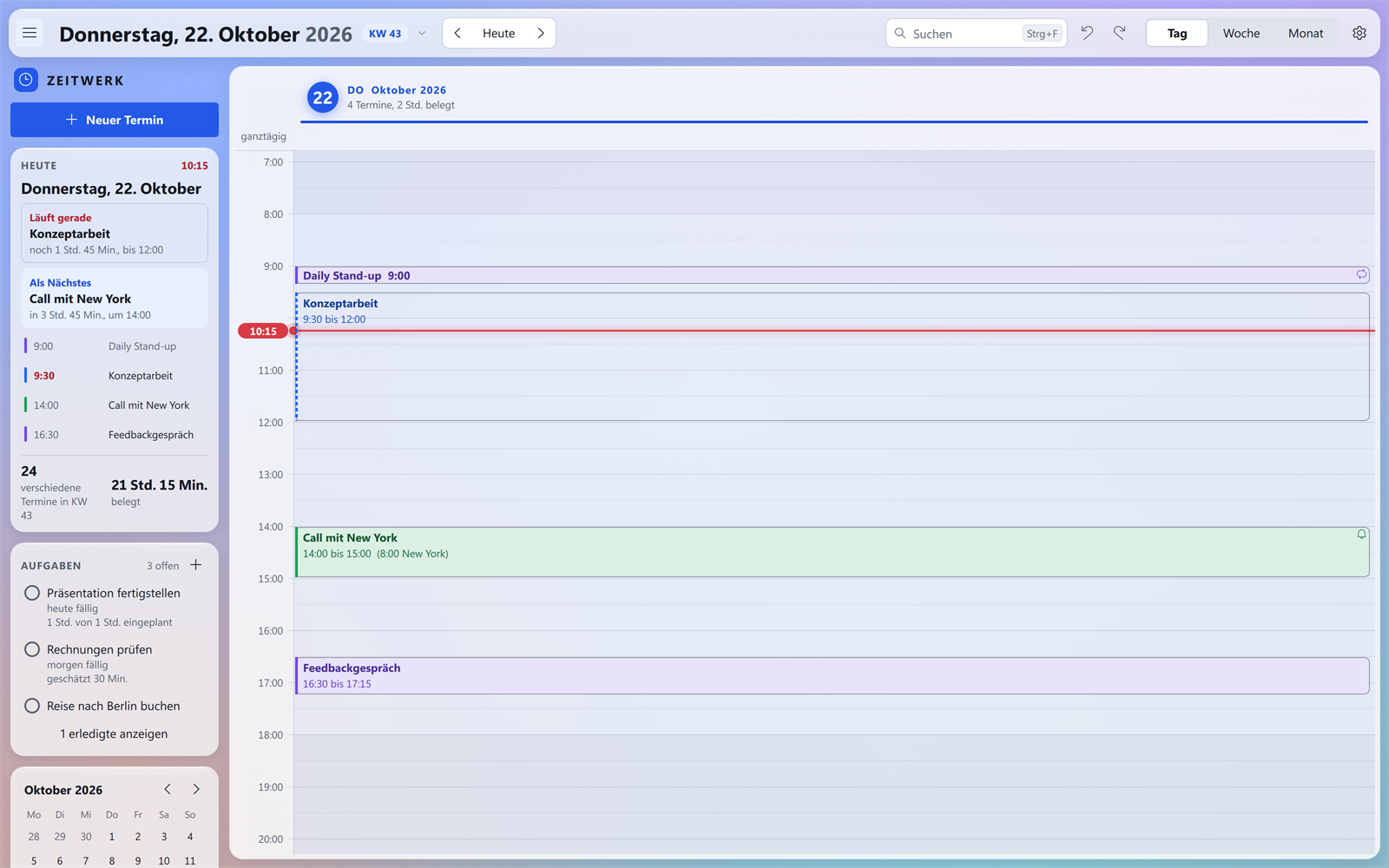1389x868 pixels.
Task: Undo the last action
Action: (x=1087, y=33)
